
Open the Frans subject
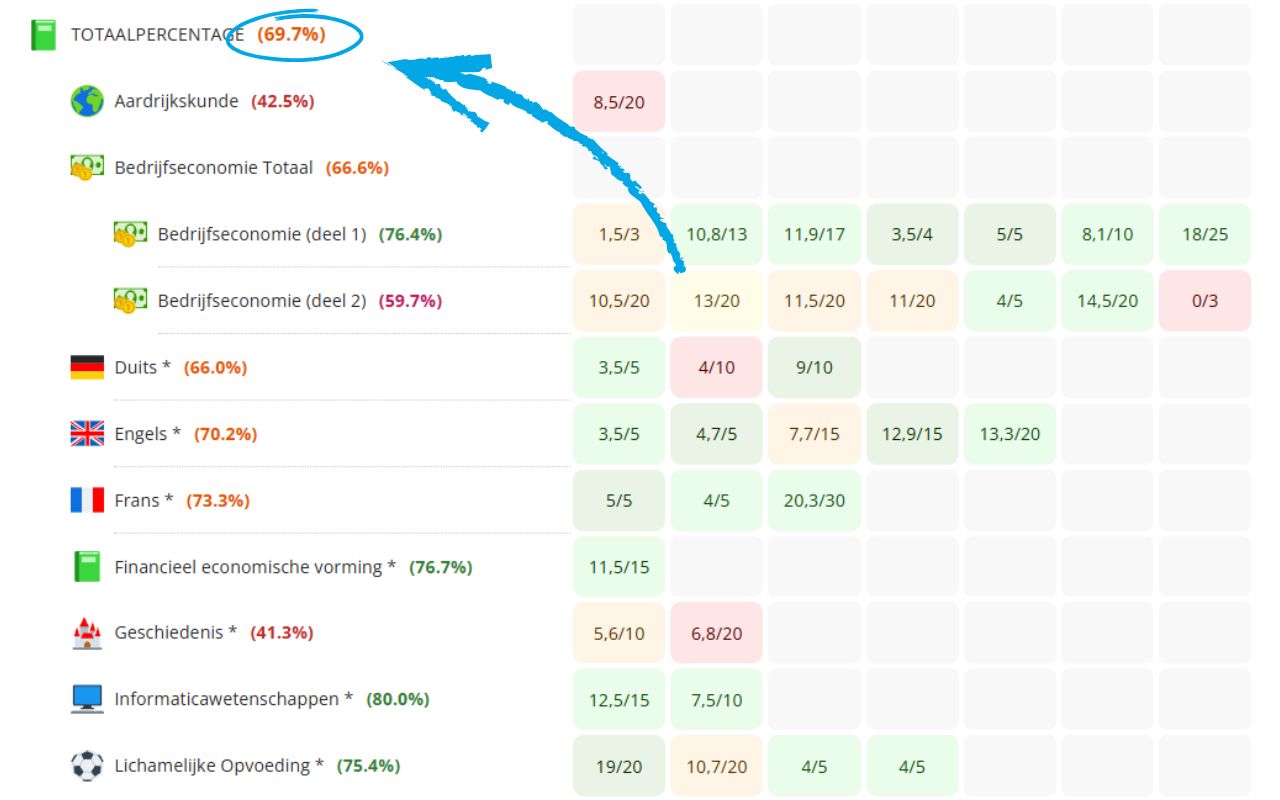pyautogui.click(x=144, y=500)
